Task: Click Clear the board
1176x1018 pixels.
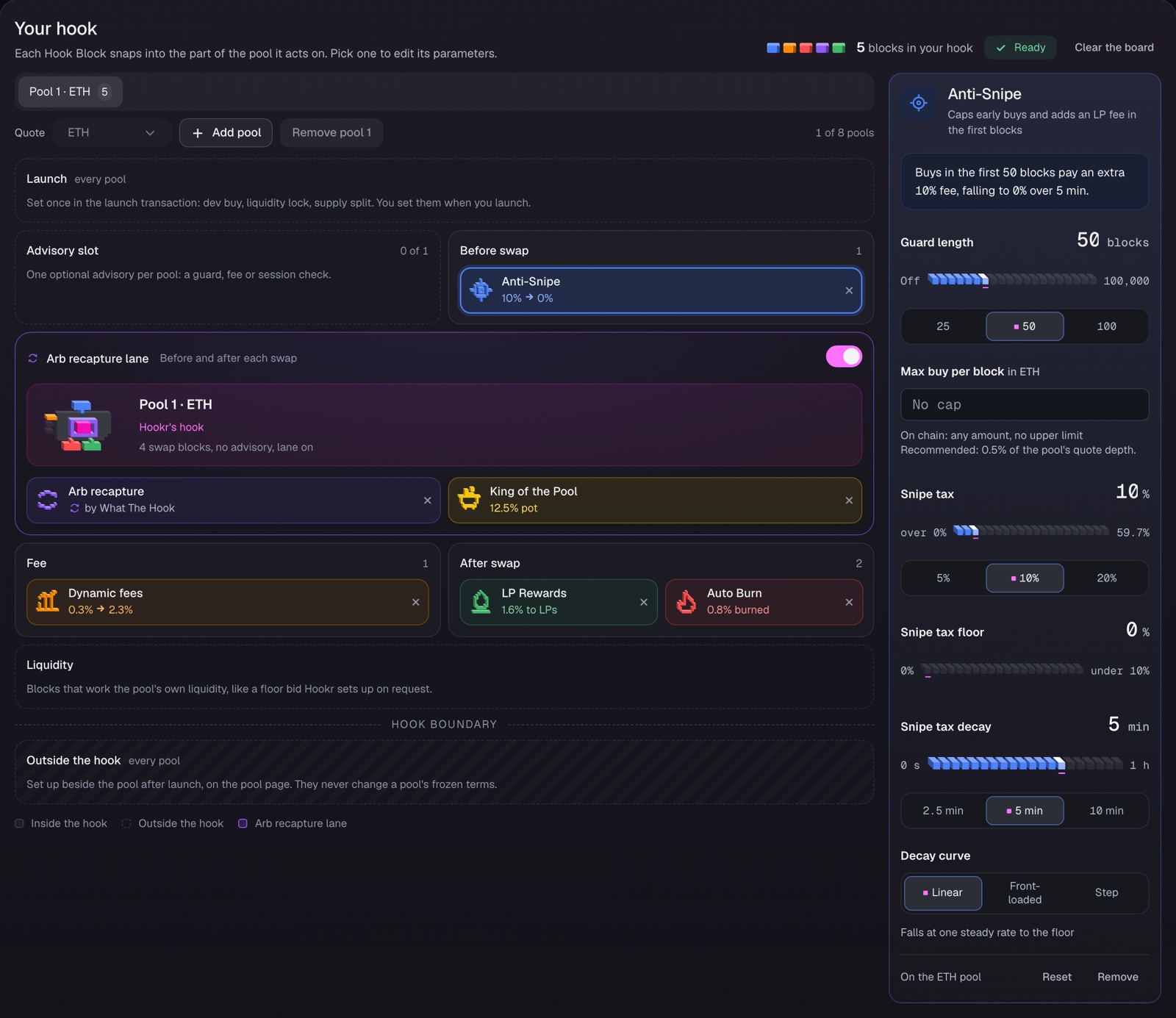Action: point(1114,48)
